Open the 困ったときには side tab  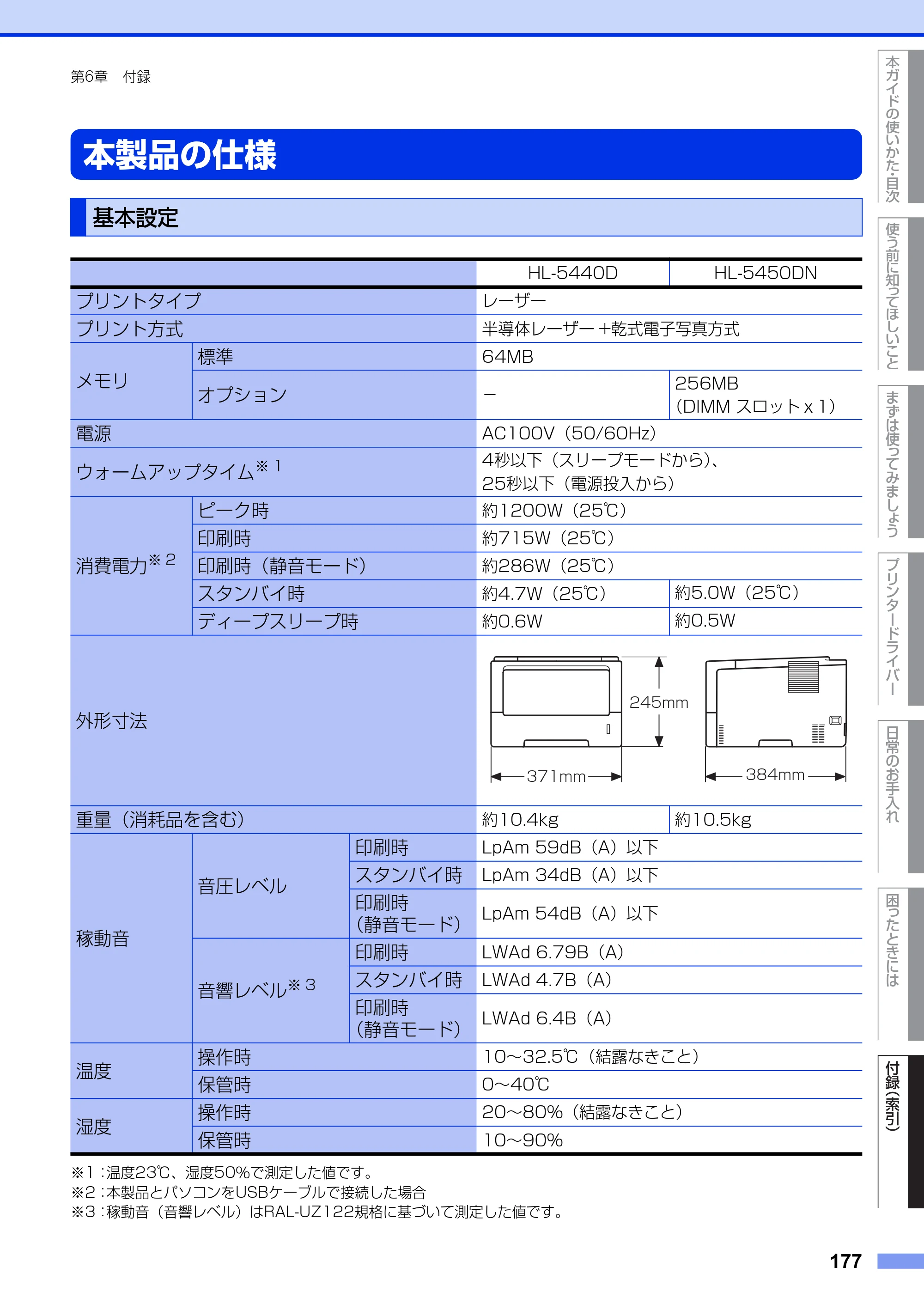click(900, 964)
